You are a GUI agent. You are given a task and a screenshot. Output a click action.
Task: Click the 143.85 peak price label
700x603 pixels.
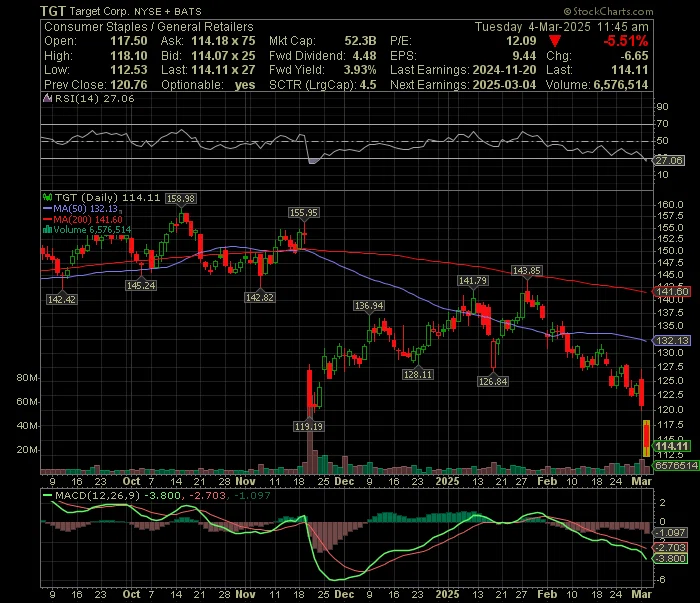[x=527, y=270]
